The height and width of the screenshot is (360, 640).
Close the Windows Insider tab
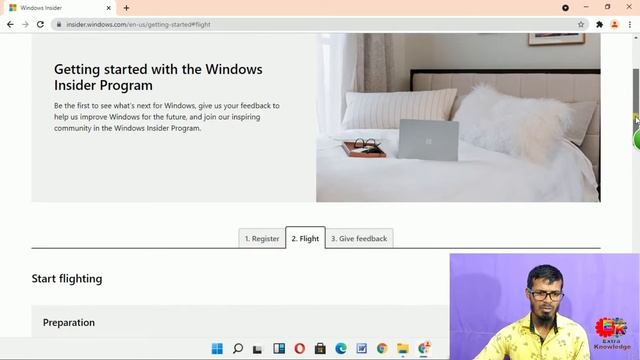[109, 8]
